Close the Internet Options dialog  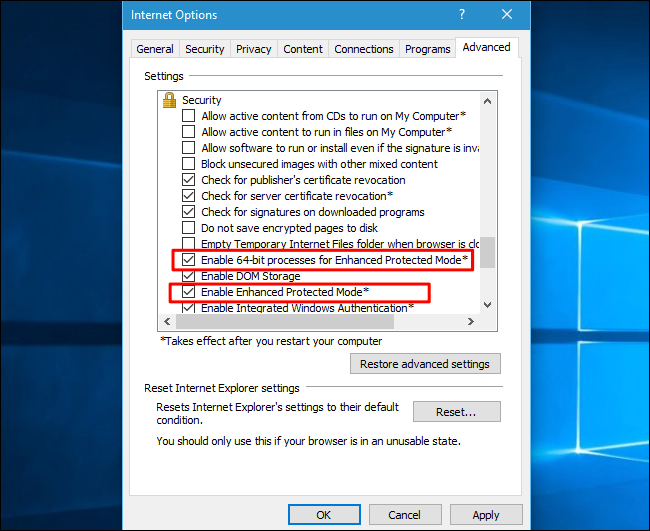tap(507, 15)
